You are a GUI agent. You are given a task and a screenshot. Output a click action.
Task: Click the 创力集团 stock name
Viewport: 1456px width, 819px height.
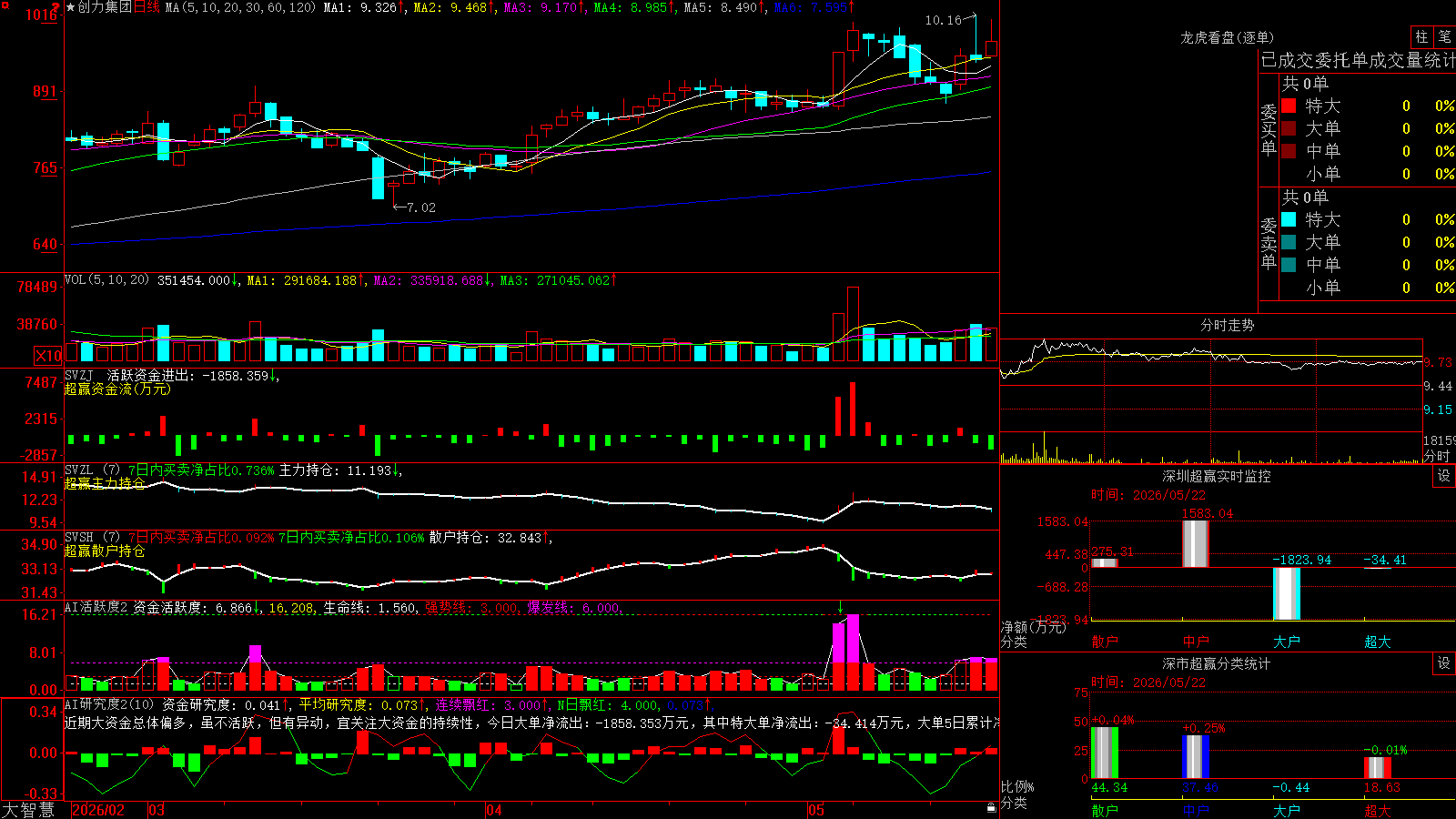(x=105, y=7)
